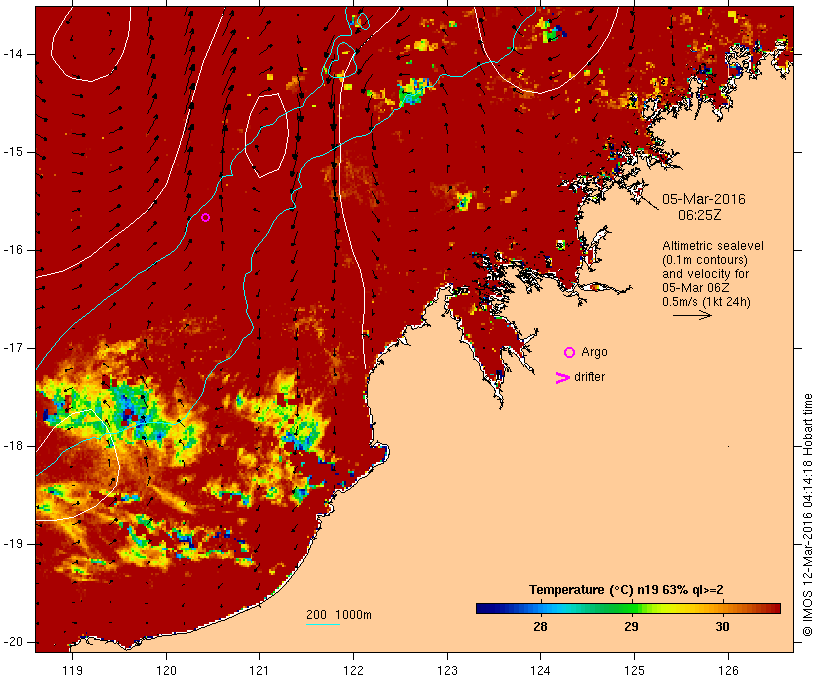820x680 pixels.
Task: Click the '29' color bar label
Action: 631,626
